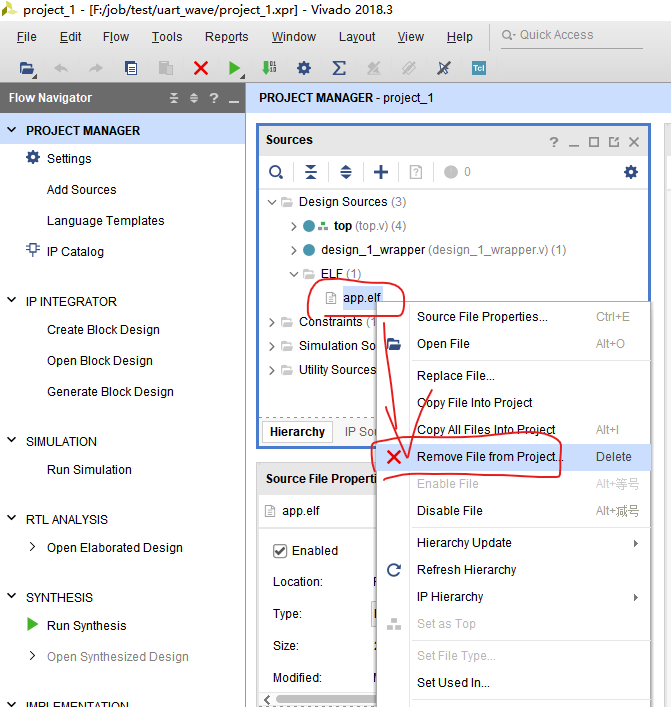Click the missing-sources count indicator showing 0
The width and height of the screenshot is (671, 707).
click(457, 172)
